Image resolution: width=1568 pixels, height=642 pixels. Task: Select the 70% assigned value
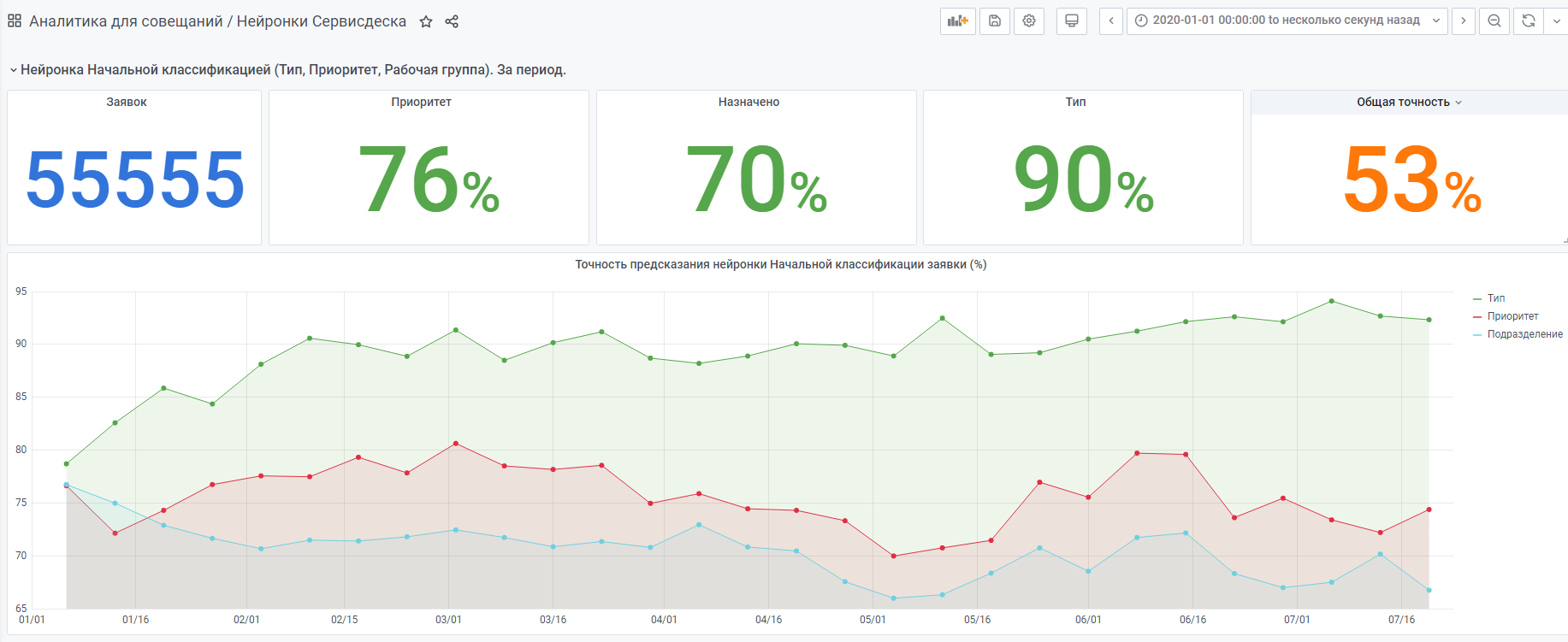pyautogui.click(x=756, y=179)
